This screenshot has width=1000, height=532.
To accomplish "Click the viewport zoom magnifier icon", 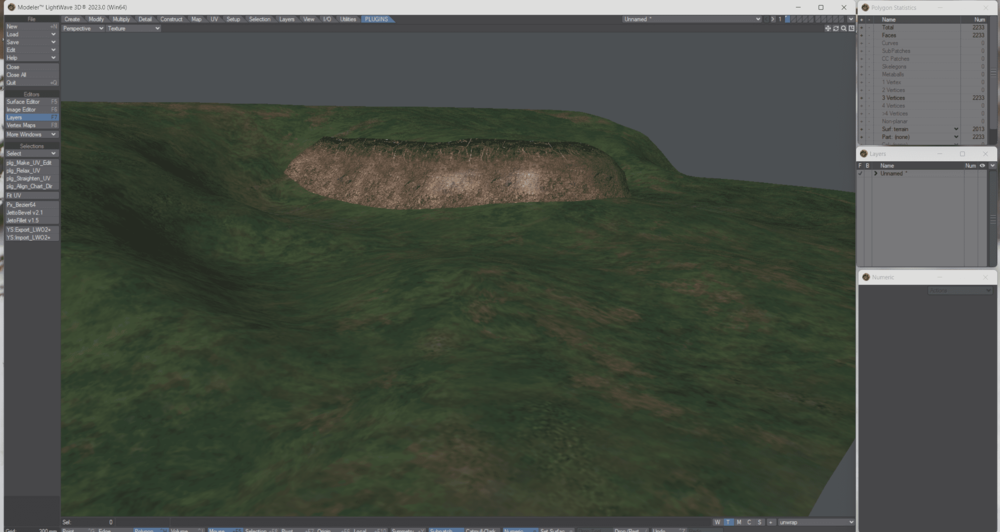I will point(842,28).
